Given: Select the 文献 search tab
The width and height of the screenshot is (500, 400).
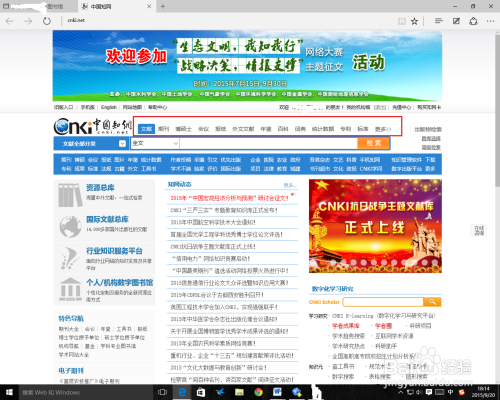Looking at the screenshot, I should [x=146, y=129].
